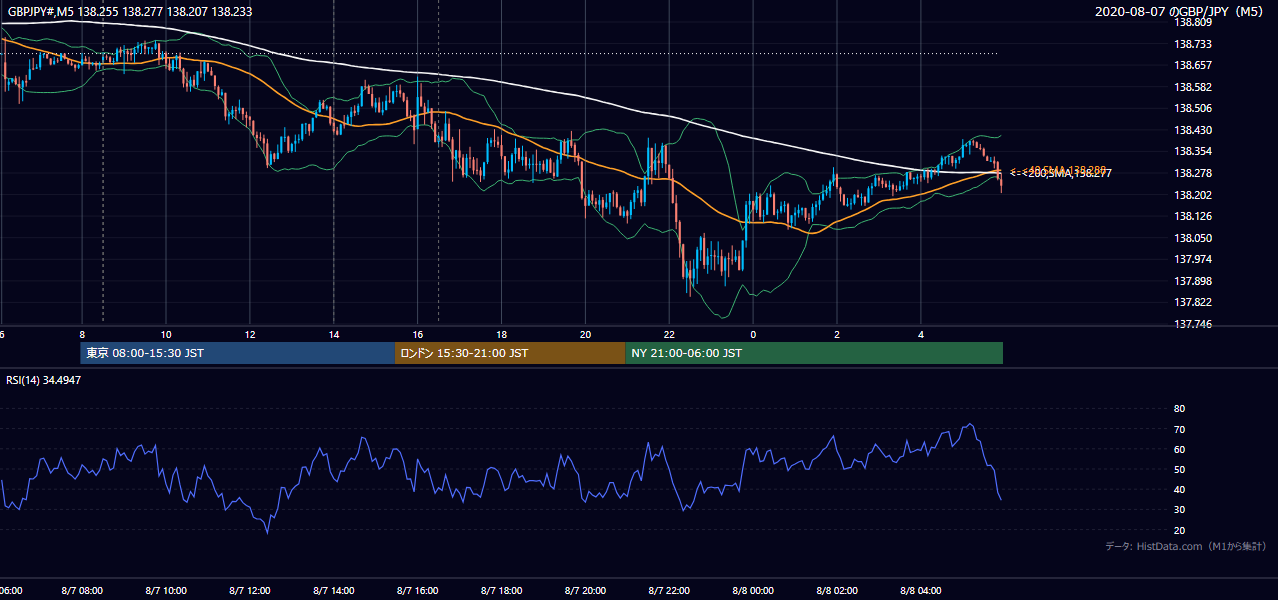Click hour mark 0 under price chart
Viewport: 1278px width, 600px height.
pos(753,335)
